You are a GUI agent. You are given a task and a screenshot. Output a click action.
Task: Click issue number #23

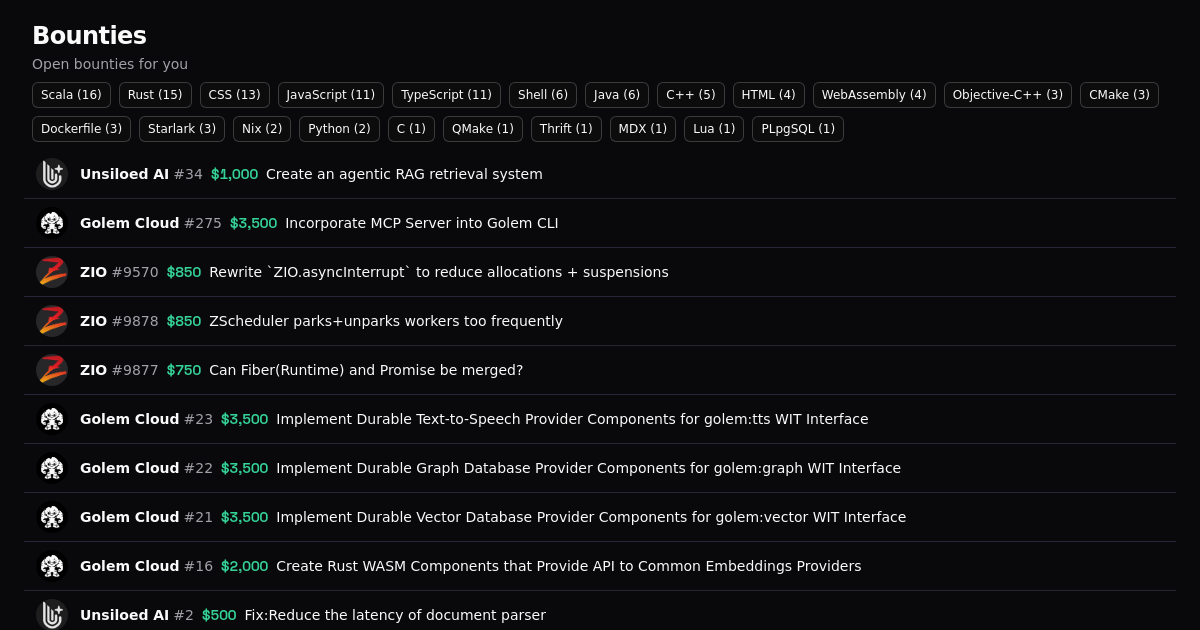click(x=198, y=419)
